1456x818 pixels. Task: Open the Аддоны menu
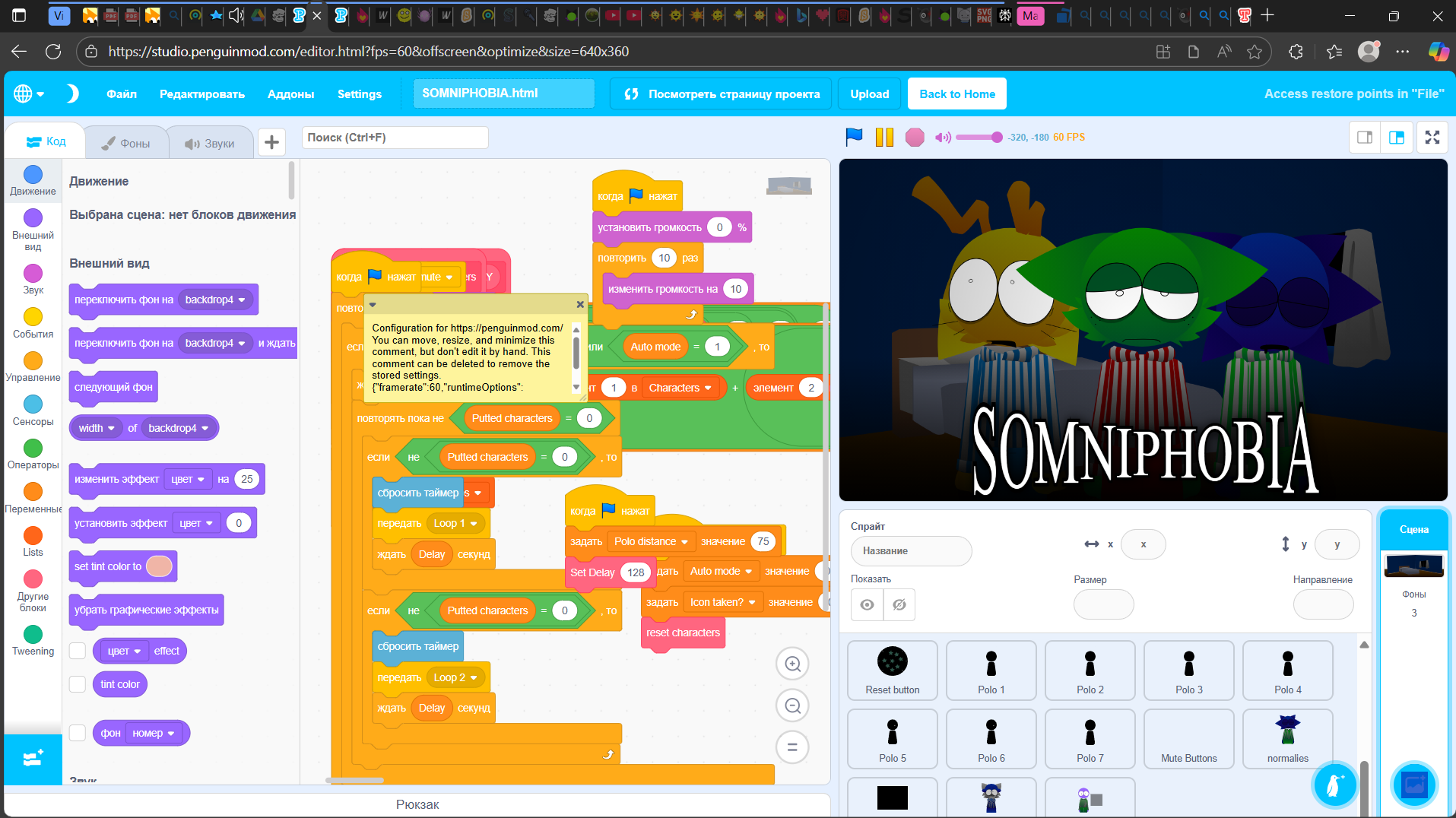(290, 94)
